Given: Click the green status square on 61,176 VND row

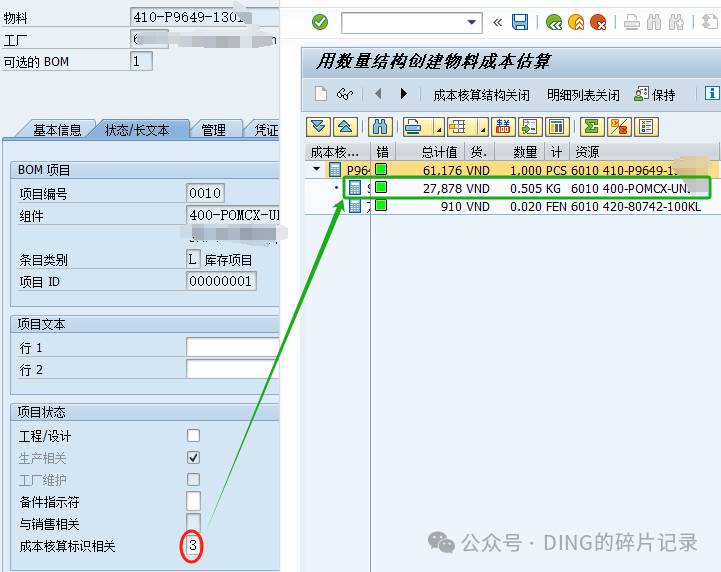Looking at the screenshot, I should [381, 169].
